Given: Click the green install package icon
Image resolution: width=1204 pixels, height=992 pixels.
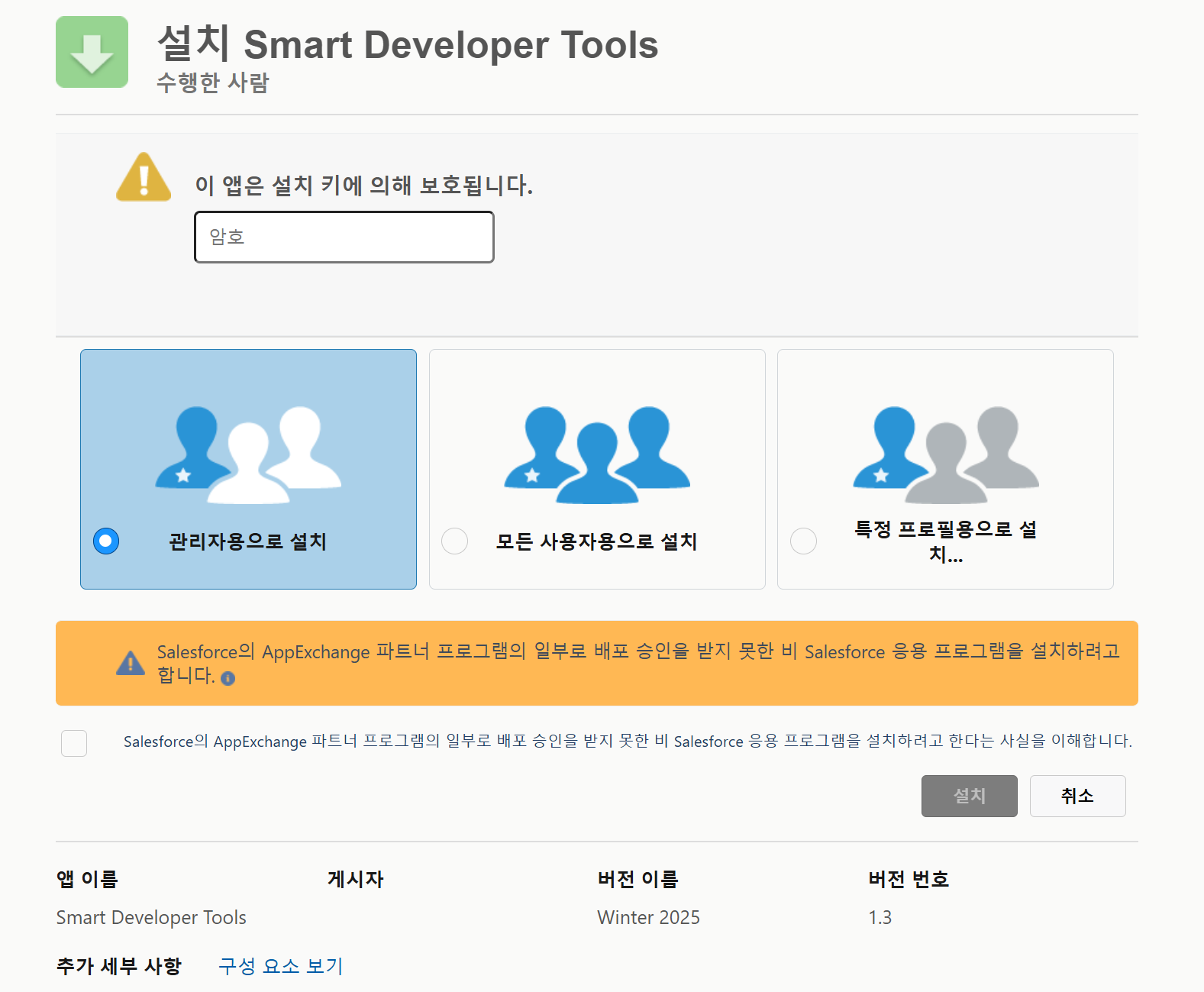Looking at the screenshot, I should (x=92, y=52).
